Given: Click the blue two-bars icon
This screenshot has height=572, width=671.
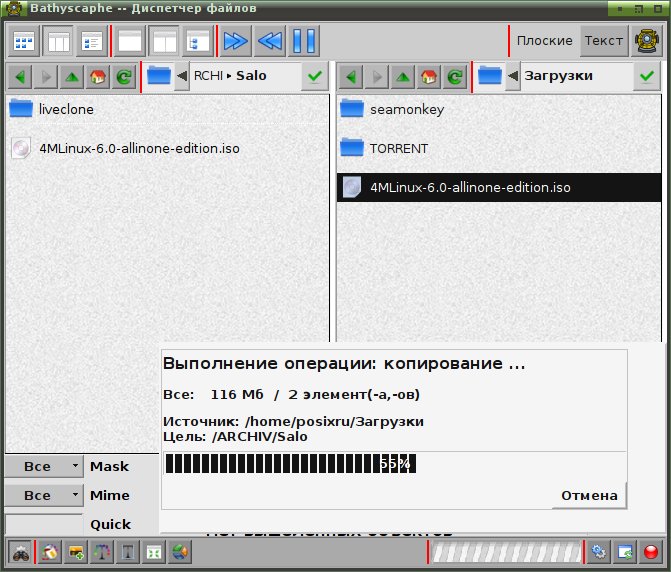Looking at the screenshot, I should pos(304,41).
